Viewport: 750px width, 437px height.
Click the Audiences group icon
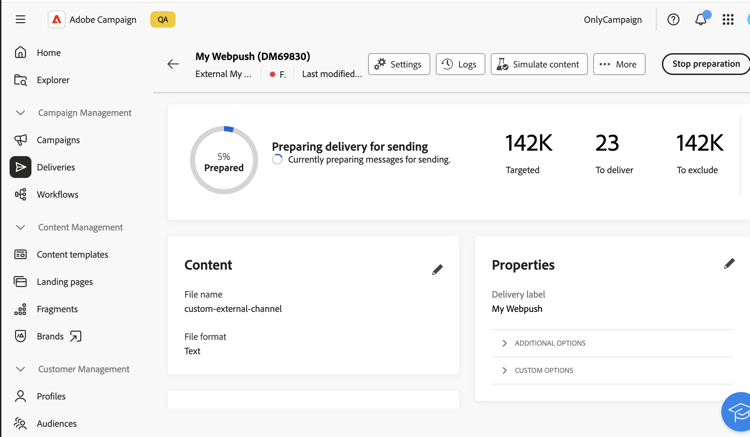[20, 423]
